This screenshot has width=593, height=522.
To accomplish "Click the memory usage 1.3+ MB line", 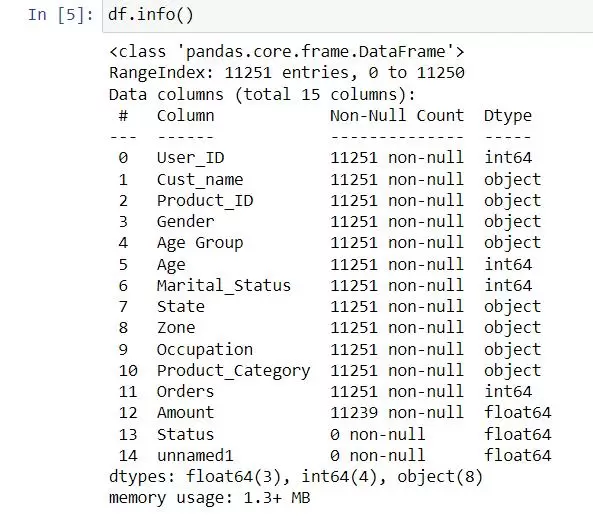I will click(x=210, y=498).
